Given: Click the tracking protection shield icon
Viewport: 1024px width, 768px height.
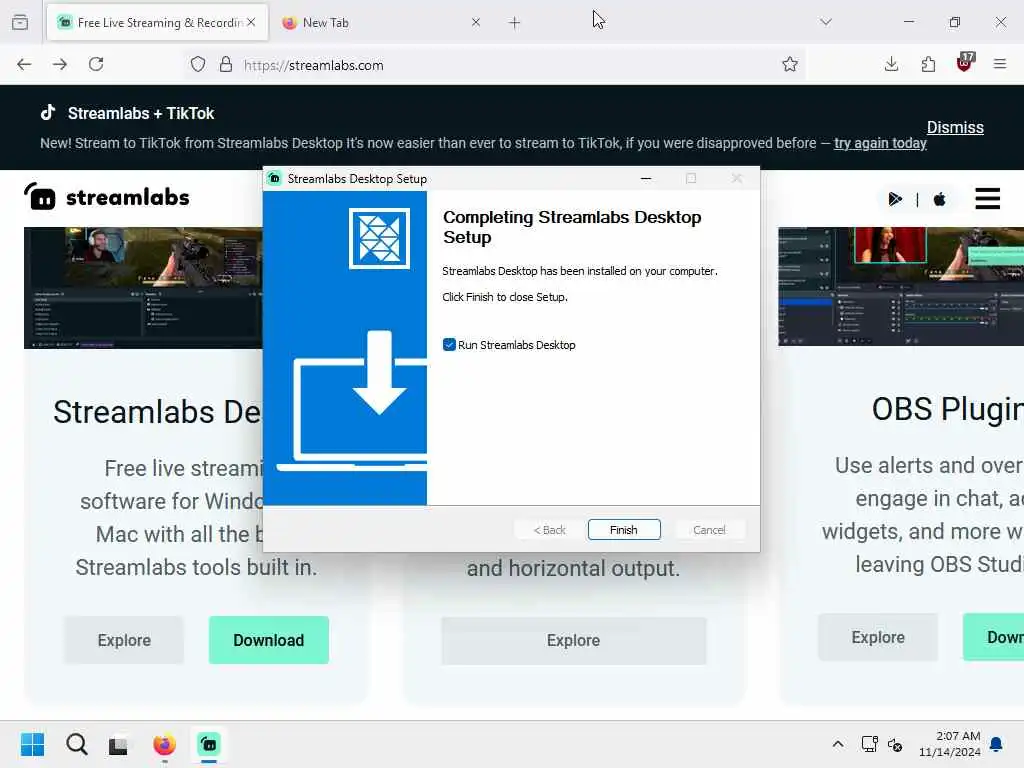Looking at the screenshot, I should [198, 64].
